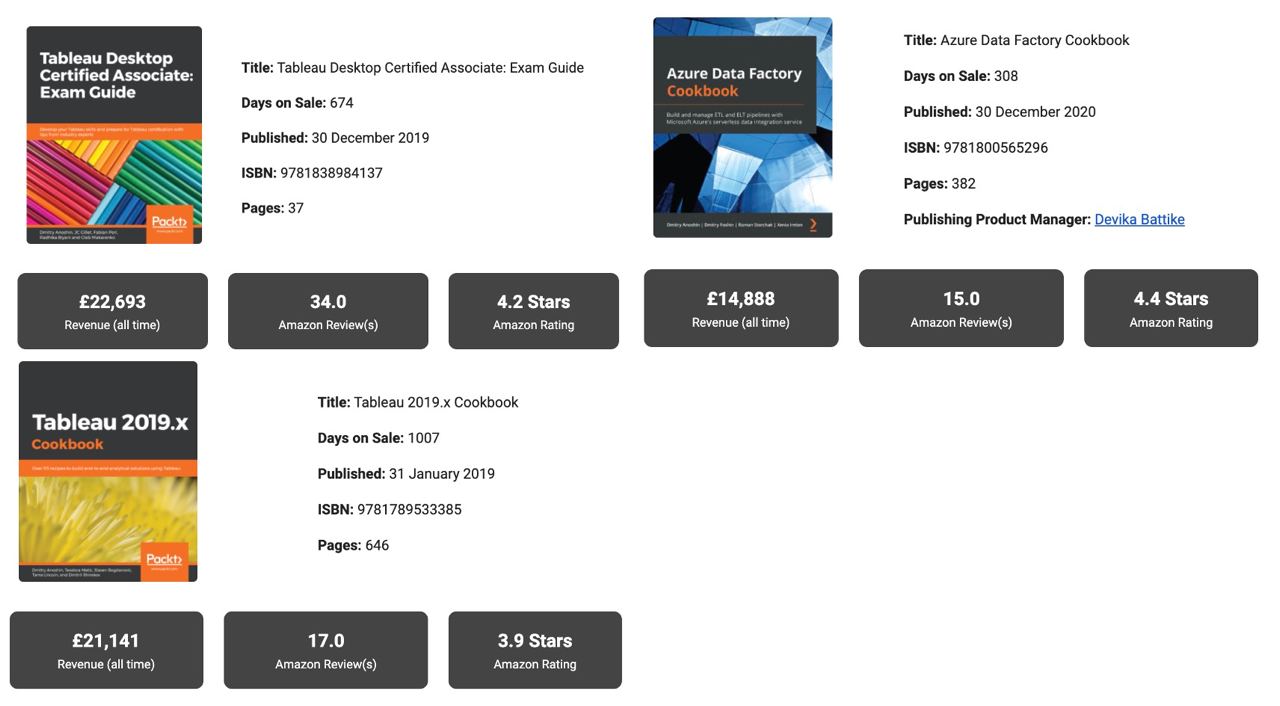Click 'Pages: 37' text
This screenshot has width=1280, height=706.
(272, 208)
